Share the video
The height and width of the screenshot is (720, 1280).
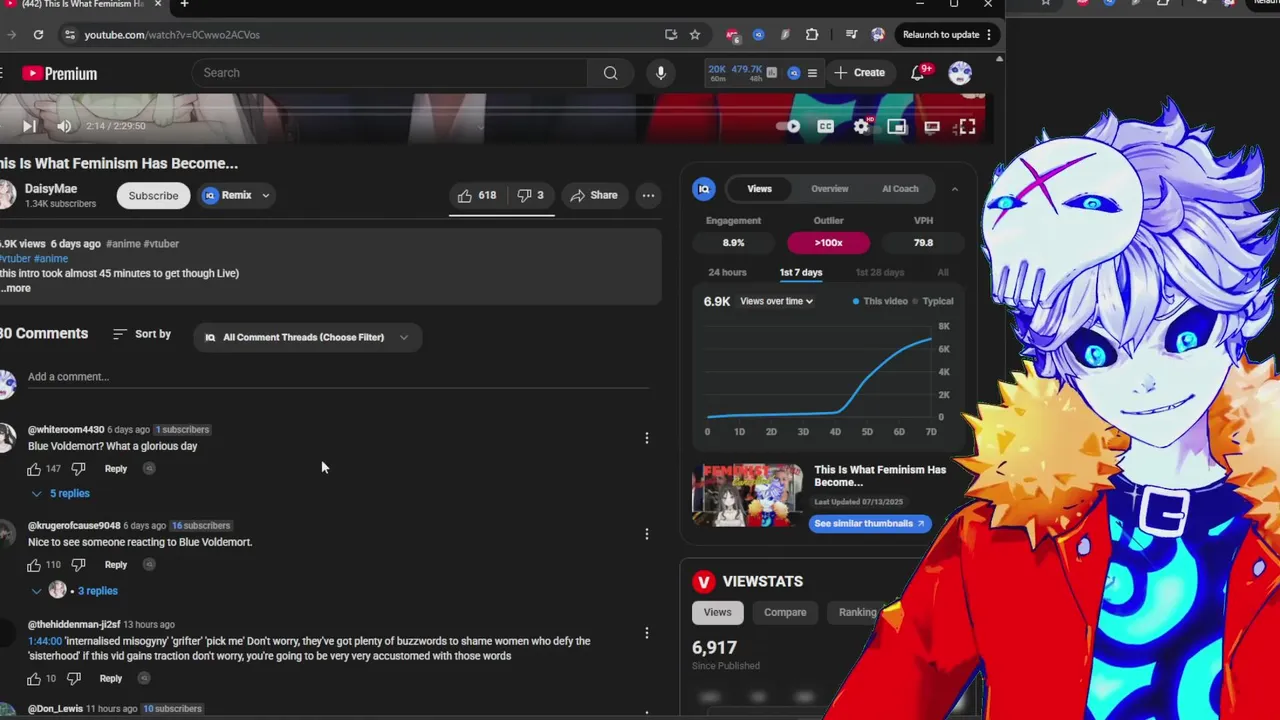point(594,195)
